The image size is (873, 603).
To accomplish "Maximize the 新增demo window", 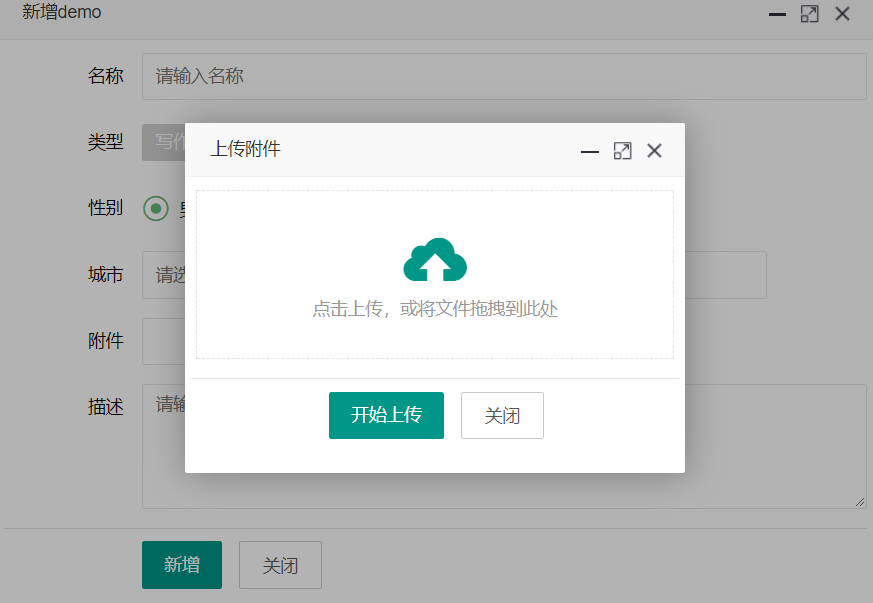I will pyautogui.click(x=809, y=14).
